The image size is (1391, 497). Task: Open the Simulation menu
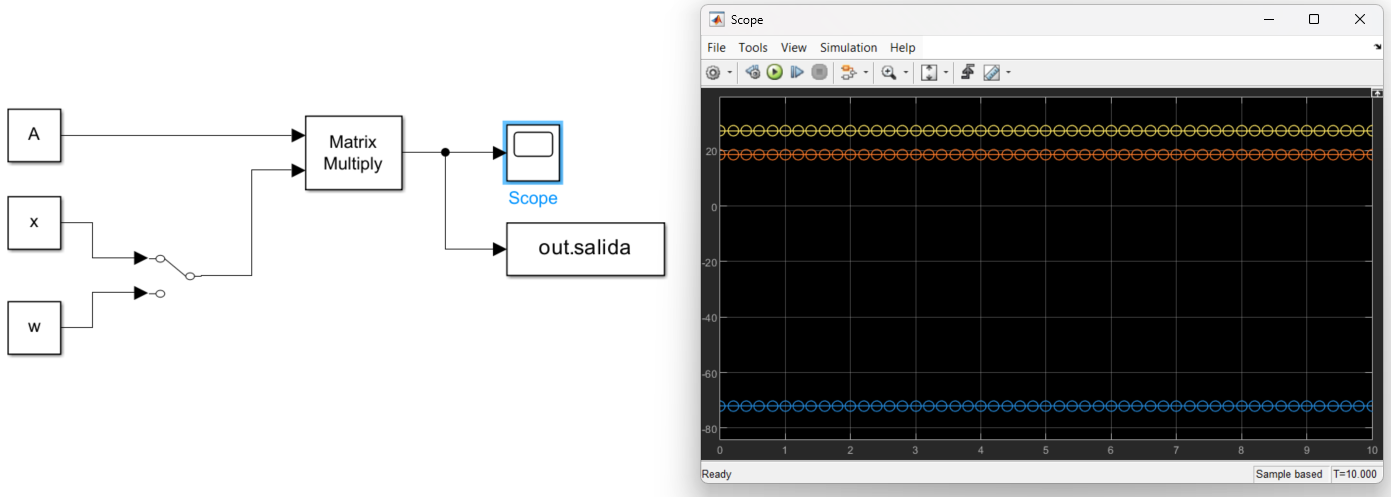pyautogui.click(x=848, y=48)
